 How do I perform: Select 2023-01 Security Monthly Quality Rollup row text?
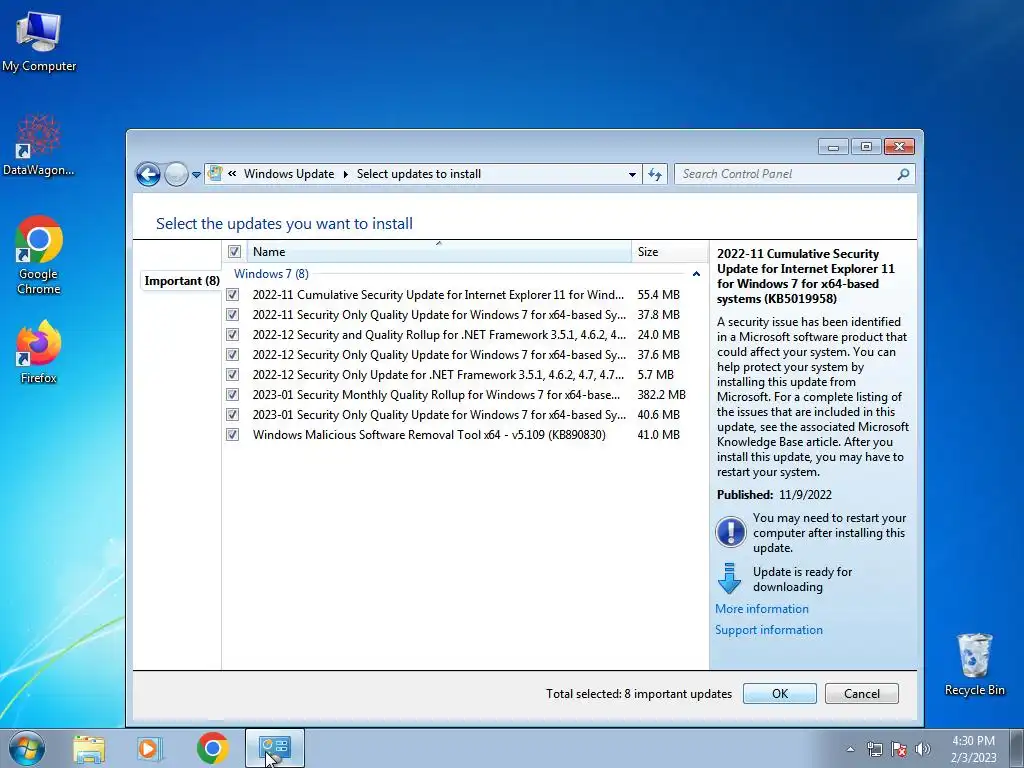(x=436, y=394)
